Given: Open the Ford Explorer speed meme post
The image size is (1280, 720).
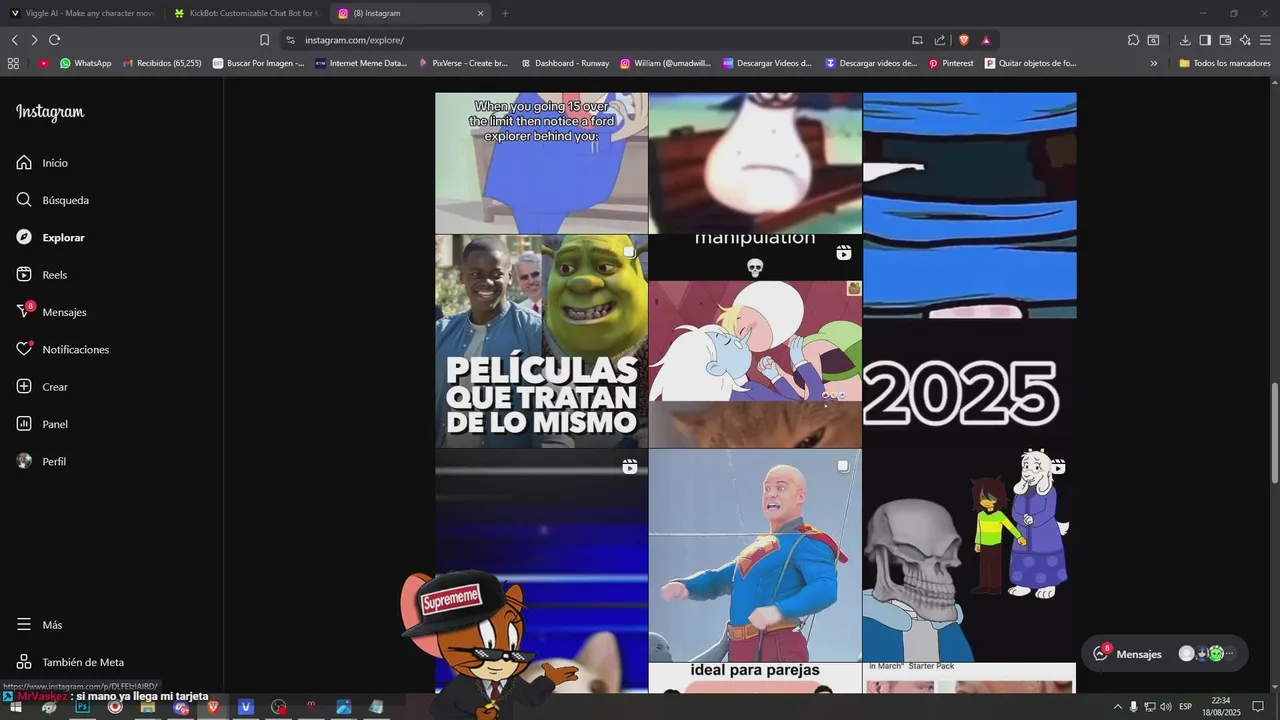Looking at the screenshot, I should (541, 162).
